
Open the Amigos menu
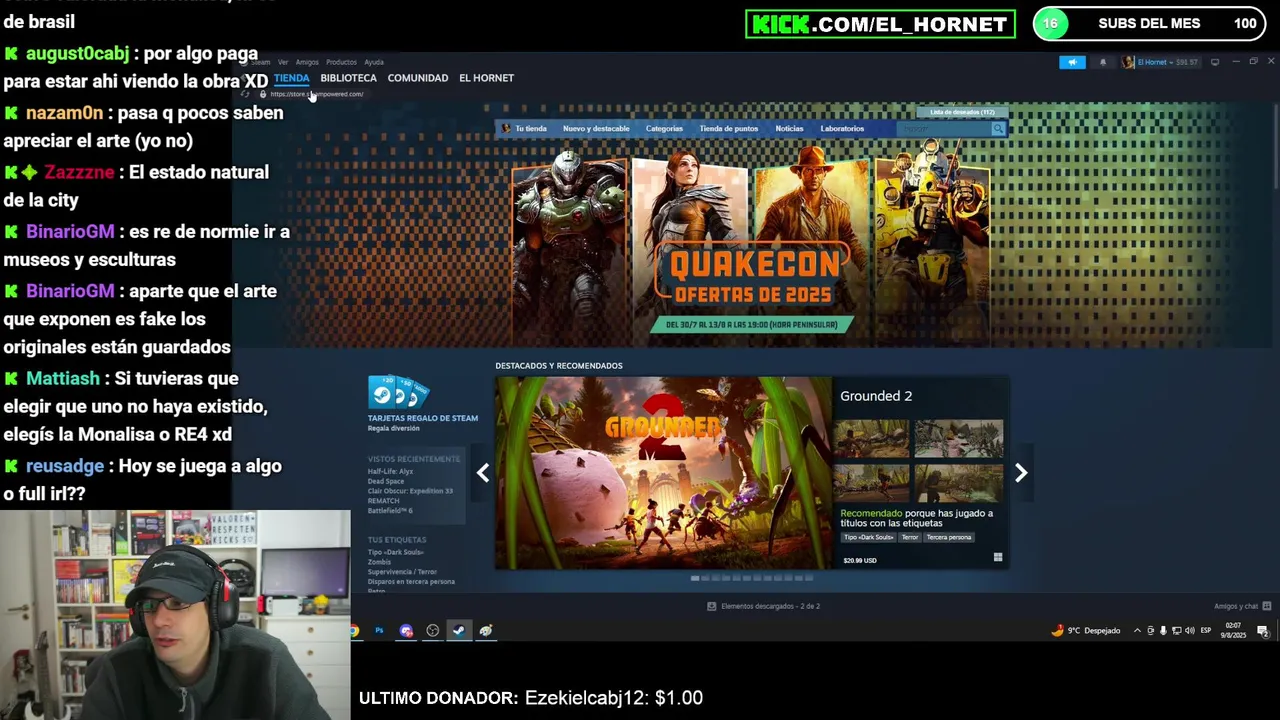pyautogui.click(x=307, y=62)
